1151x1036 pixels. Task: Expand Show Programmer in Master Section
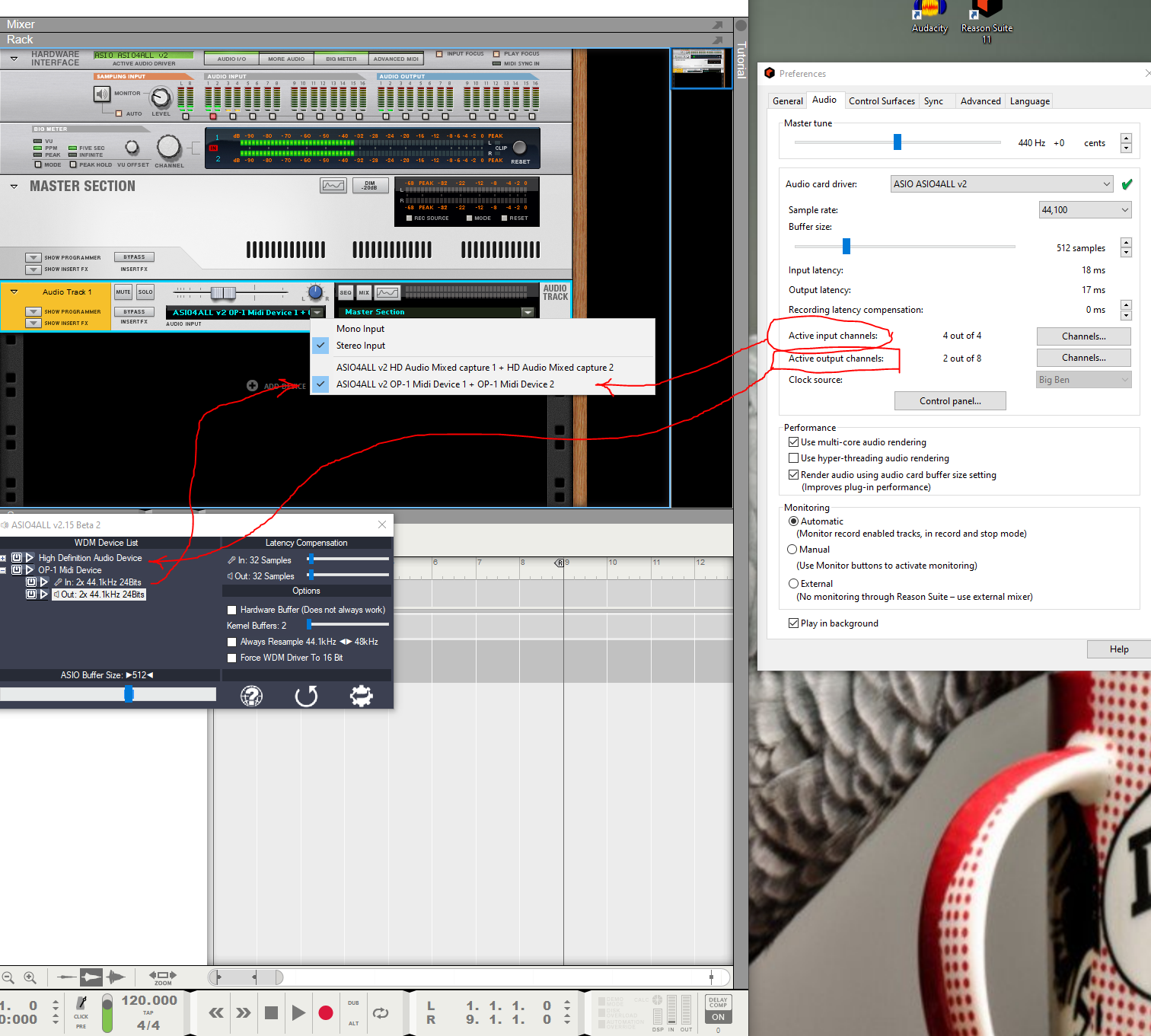[33, 257]
